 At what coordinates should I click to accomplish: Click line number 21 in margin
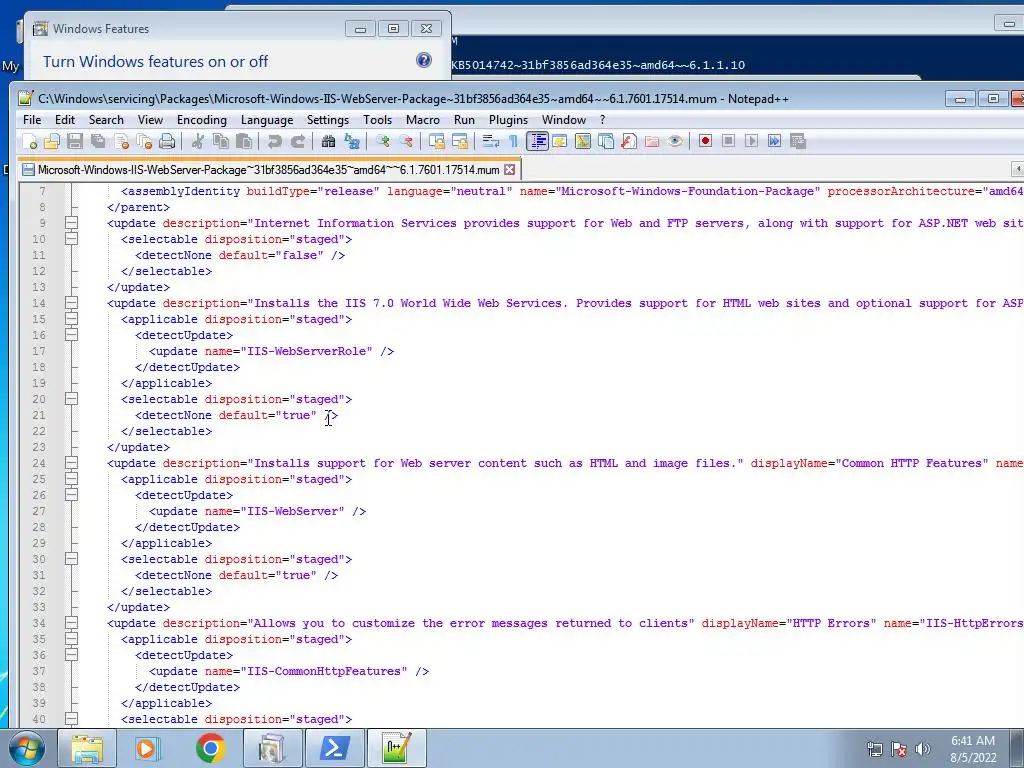[39, 415]
